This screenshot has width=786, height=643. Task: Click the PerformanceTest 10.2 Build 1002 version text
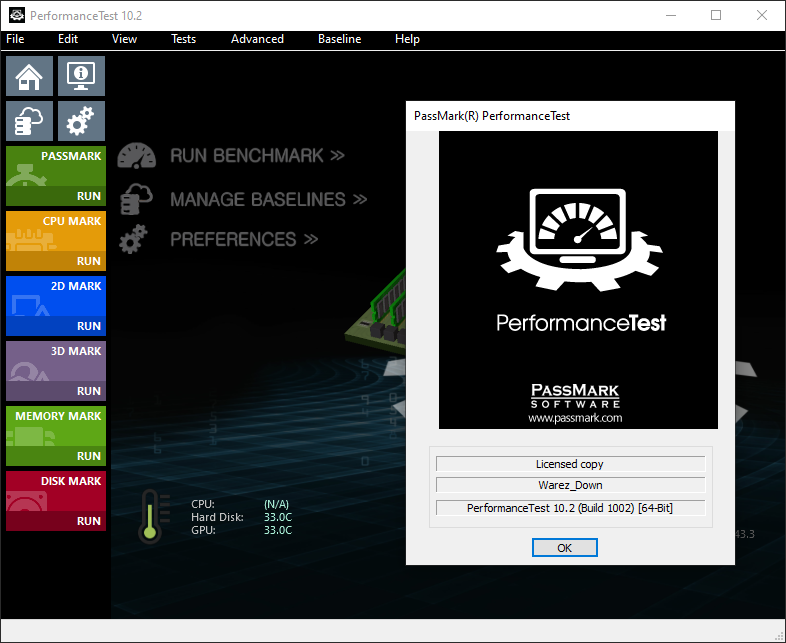point(570,508)
